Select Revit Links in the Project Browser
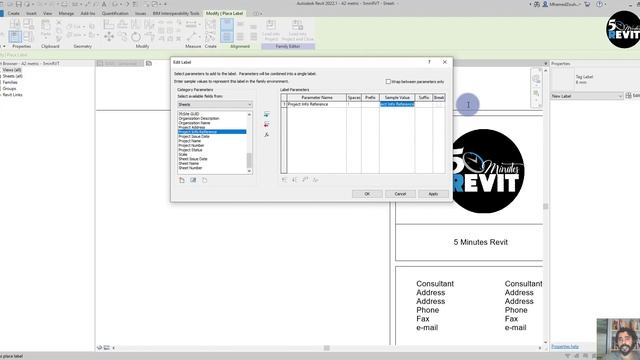 point(12,95)
